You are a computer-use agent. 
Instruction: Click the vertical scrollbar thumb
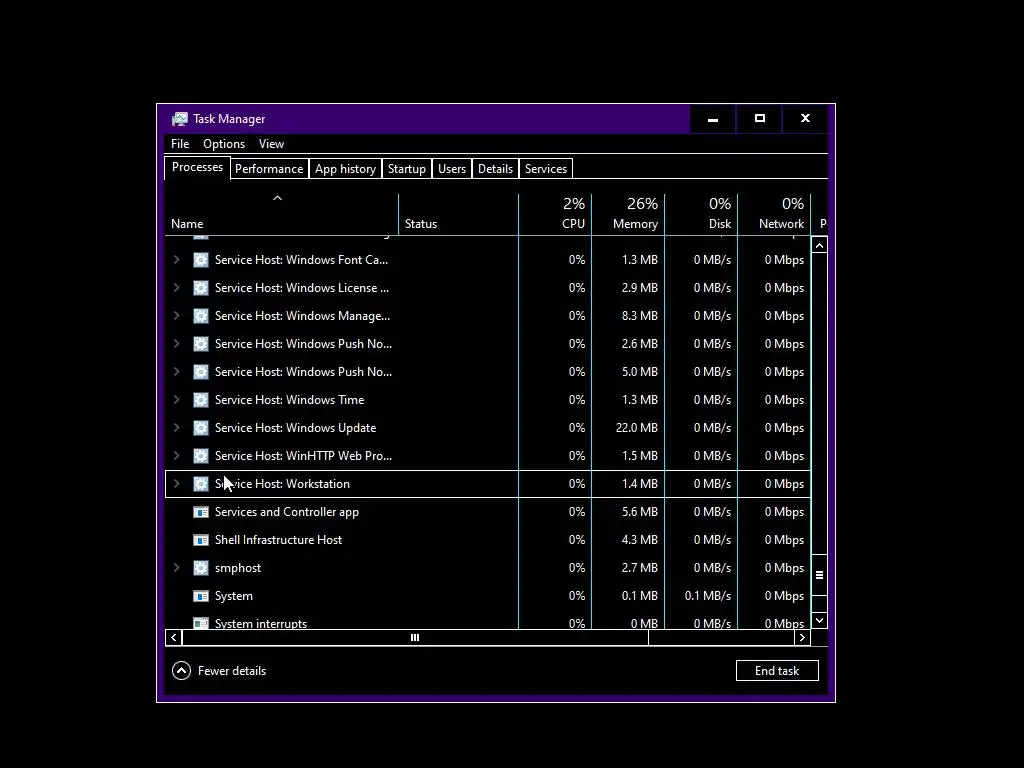click(x=820, y=575)
